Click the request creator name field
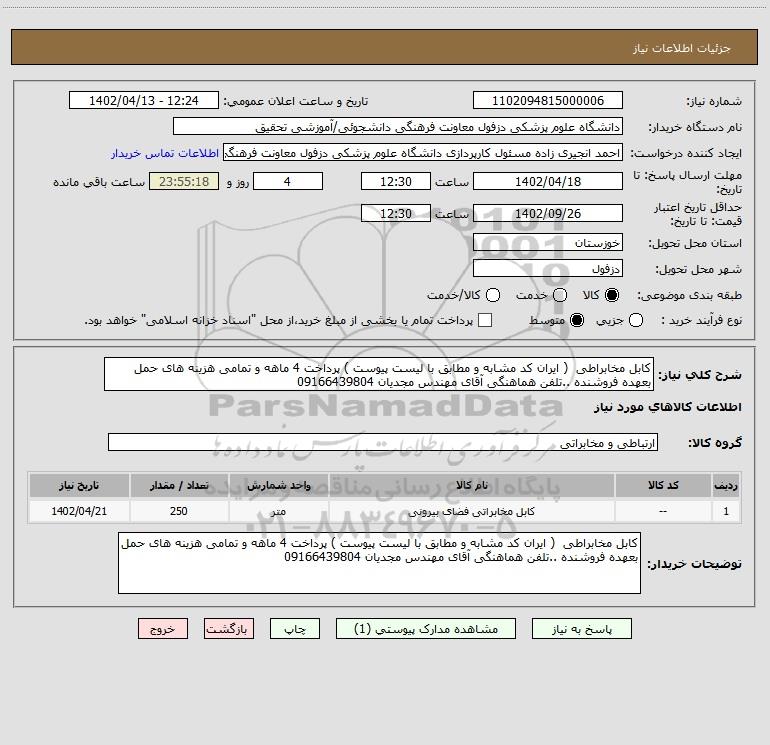This screenshot has height=745, width=770. point(423,153)
